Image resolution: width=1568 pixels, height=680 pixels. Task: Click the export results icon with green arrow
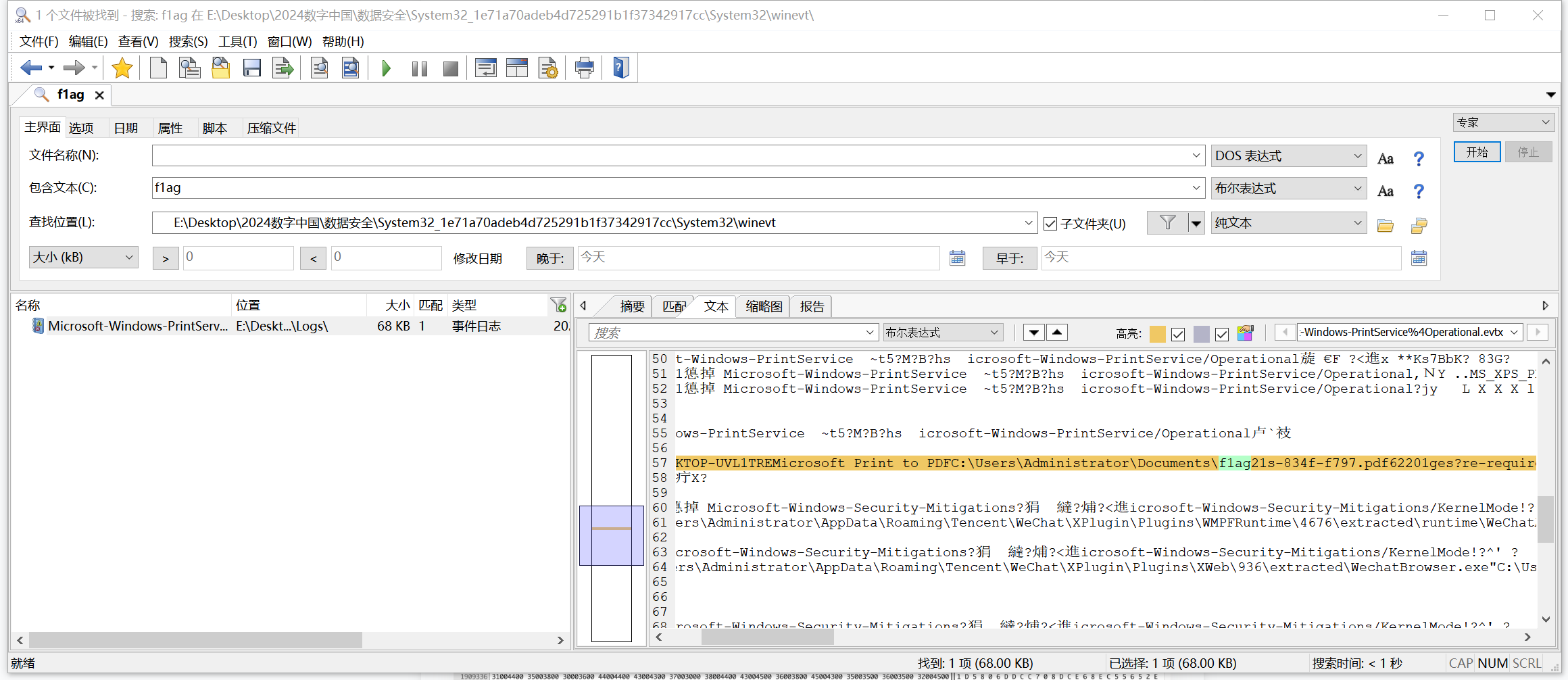coord(283,68)
